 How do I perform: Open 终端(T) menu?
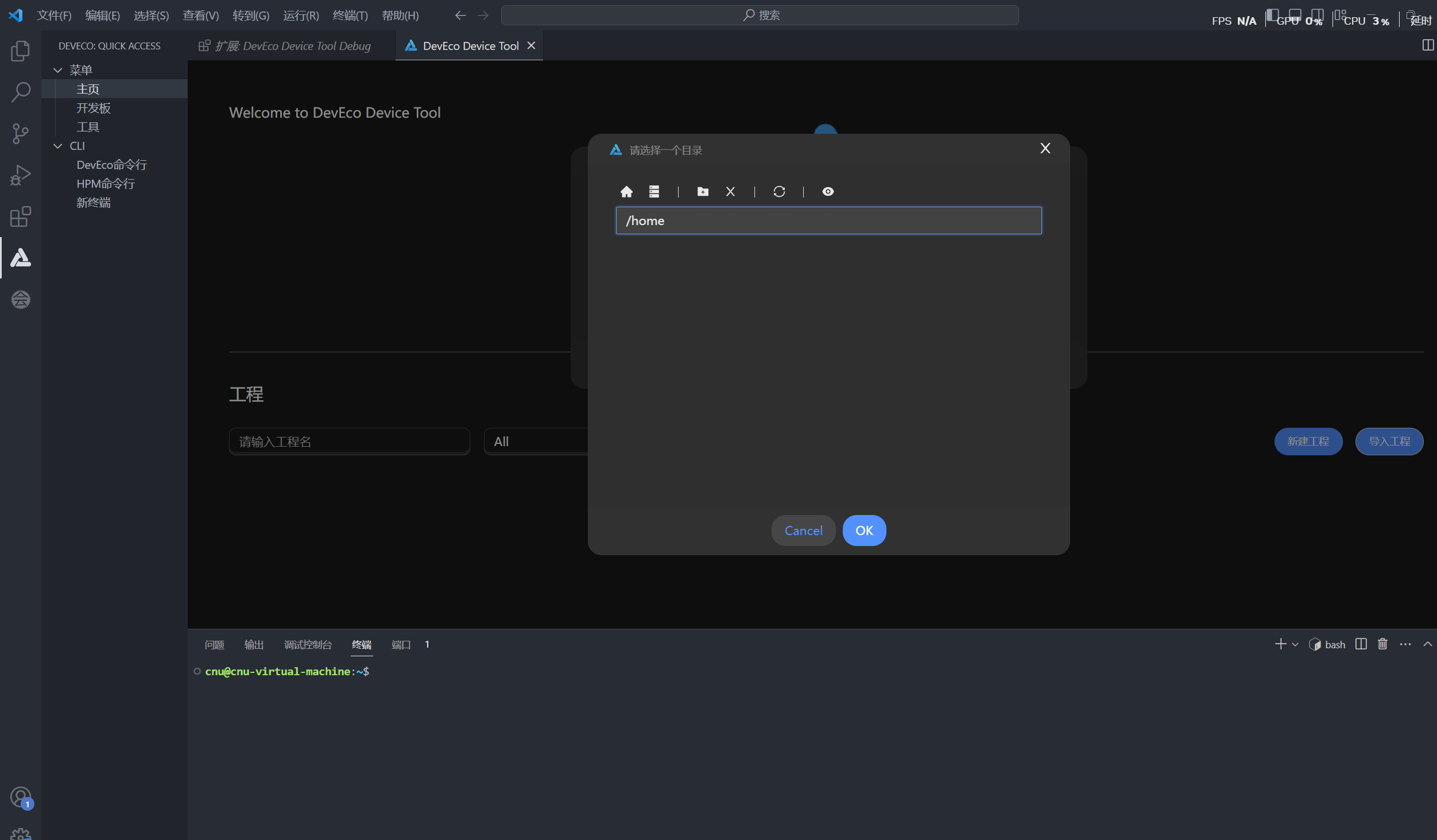coord(350,16)
